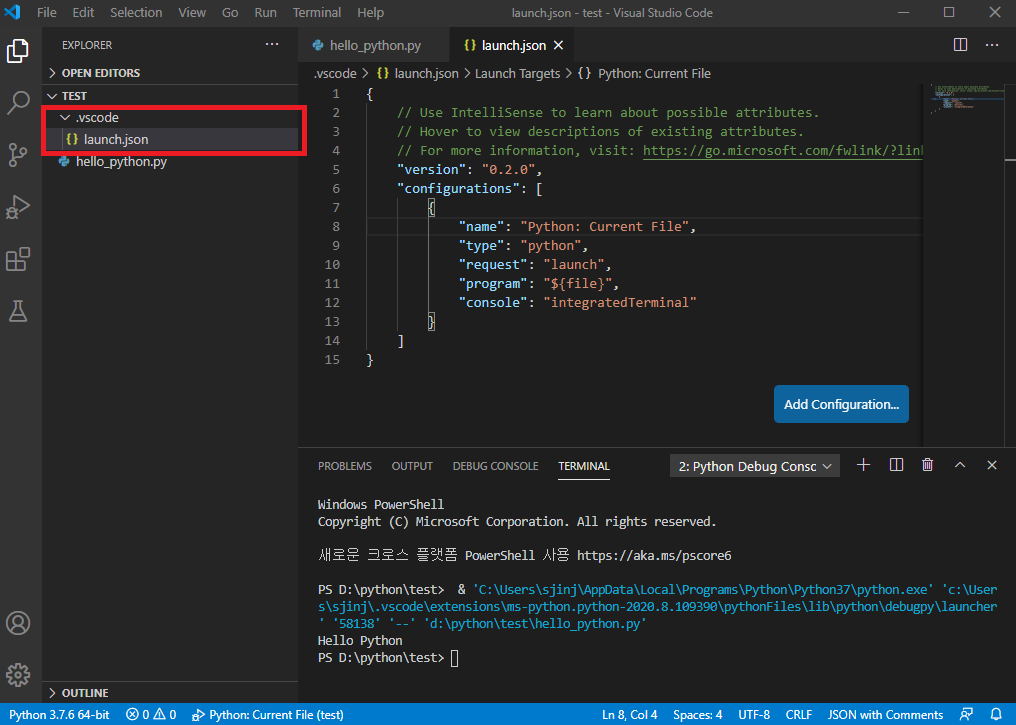This screenshot has width=1016, height=725.
Task: Create a new terminal with plus icon
Action: pyautogui.click(x=863, y=465)
